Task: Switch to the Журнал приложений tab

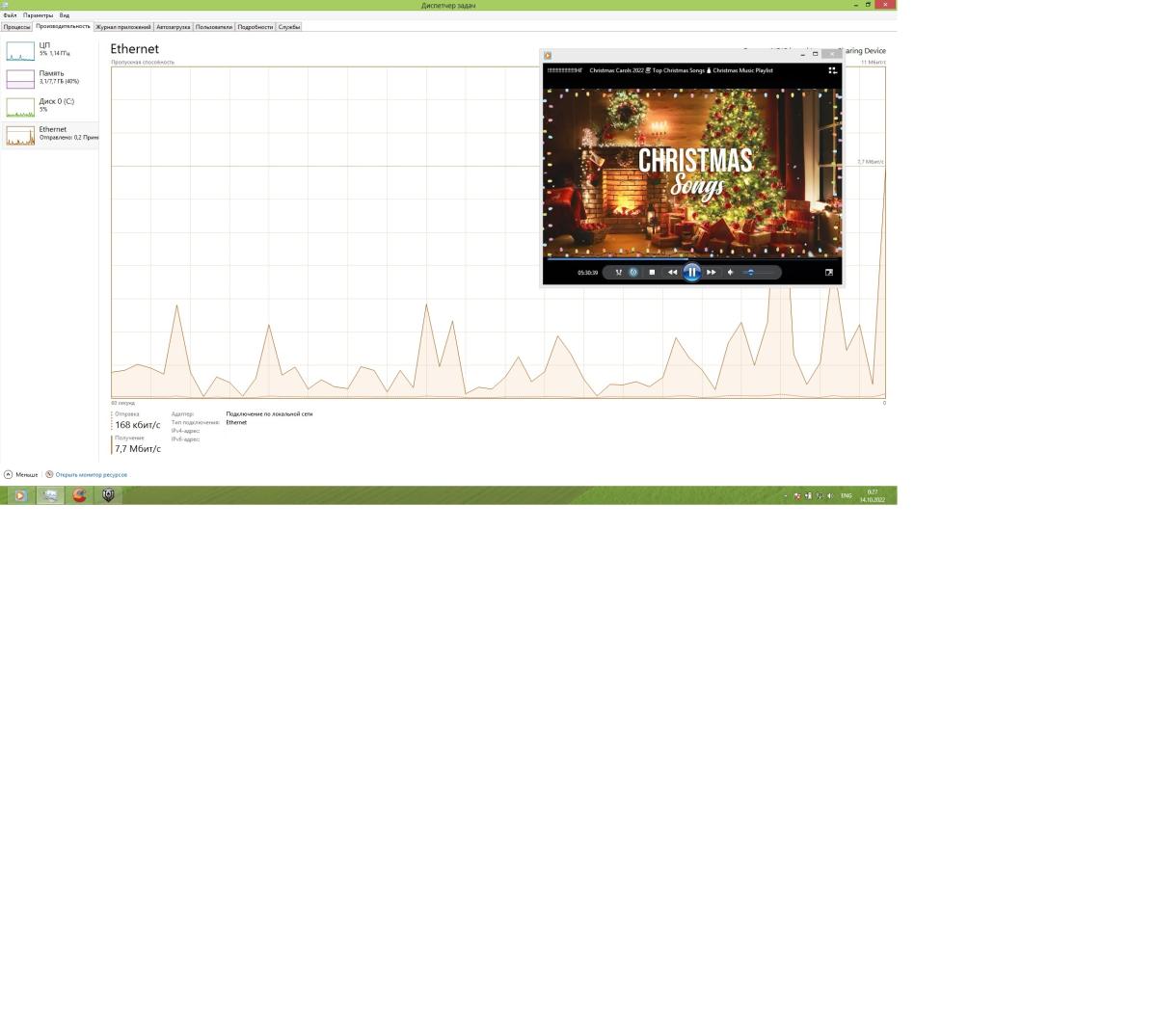Action: tap(122, 27)
